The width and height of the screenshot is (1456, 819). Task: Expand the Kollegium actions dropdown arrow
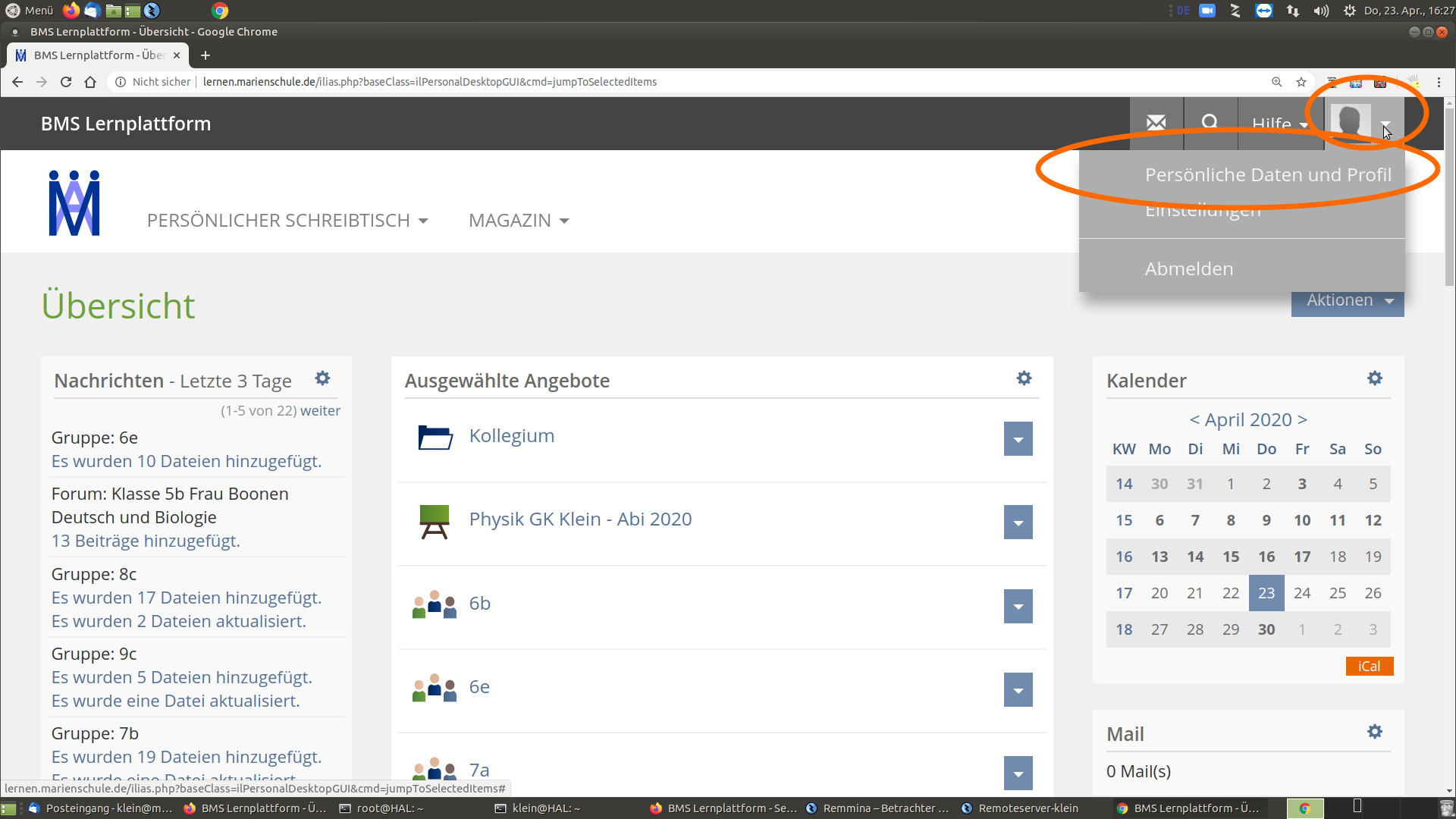[x=1018, y=439]
